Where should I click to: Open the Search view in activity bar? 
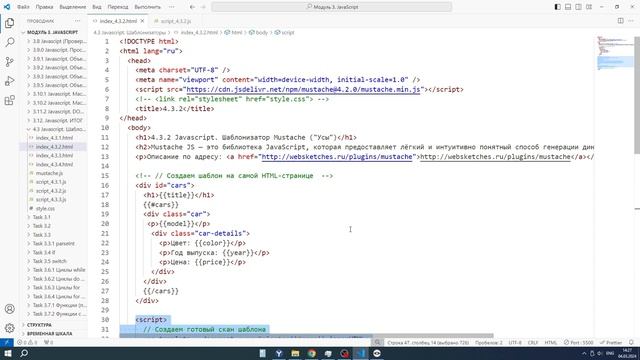pyautogui.click(x=10, y=42)
